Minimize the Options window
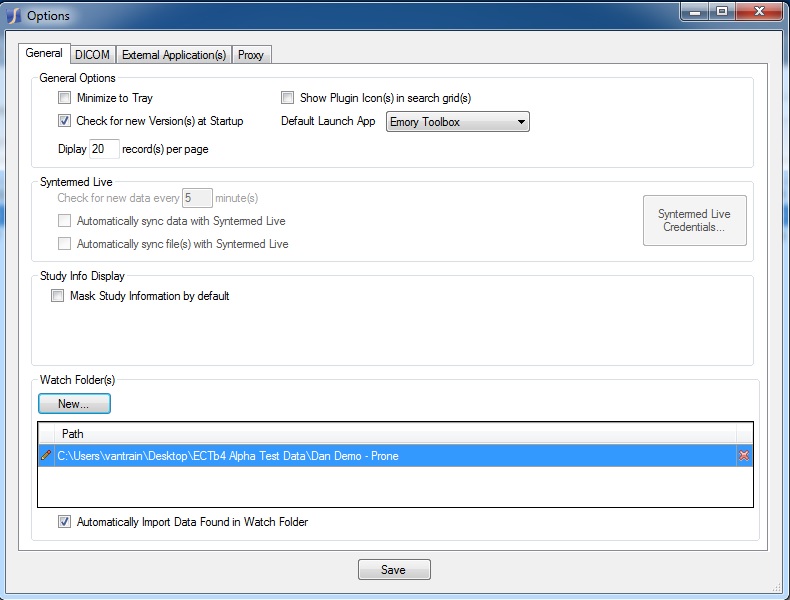The height and width of the screenshot is (600, 790). 695,12
